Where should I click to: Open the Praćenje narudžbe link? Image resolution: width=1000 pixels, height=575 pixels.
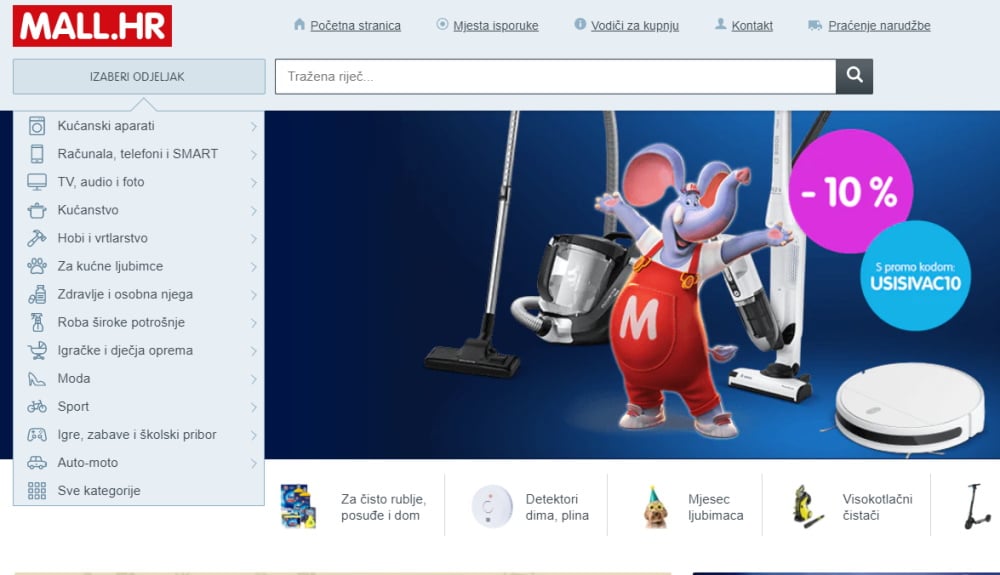pos(879,26)
